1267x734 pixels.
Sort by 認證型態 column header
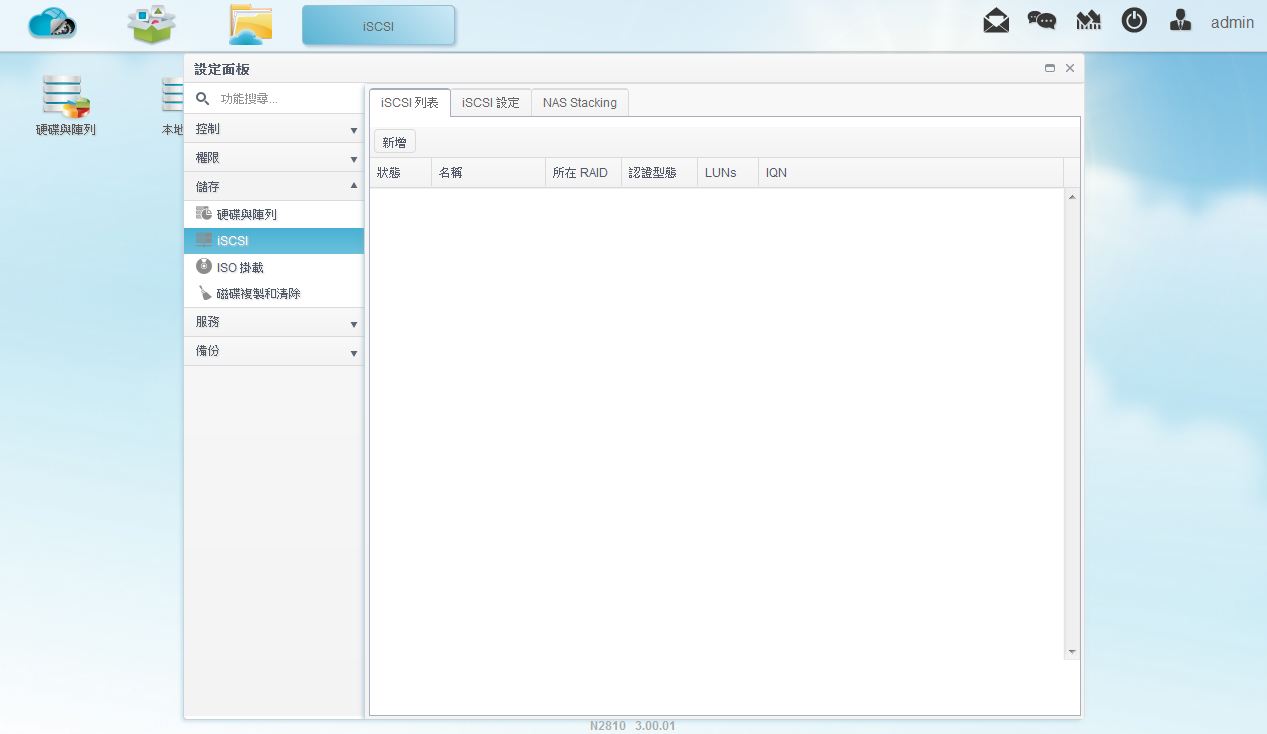click(660, 173)
